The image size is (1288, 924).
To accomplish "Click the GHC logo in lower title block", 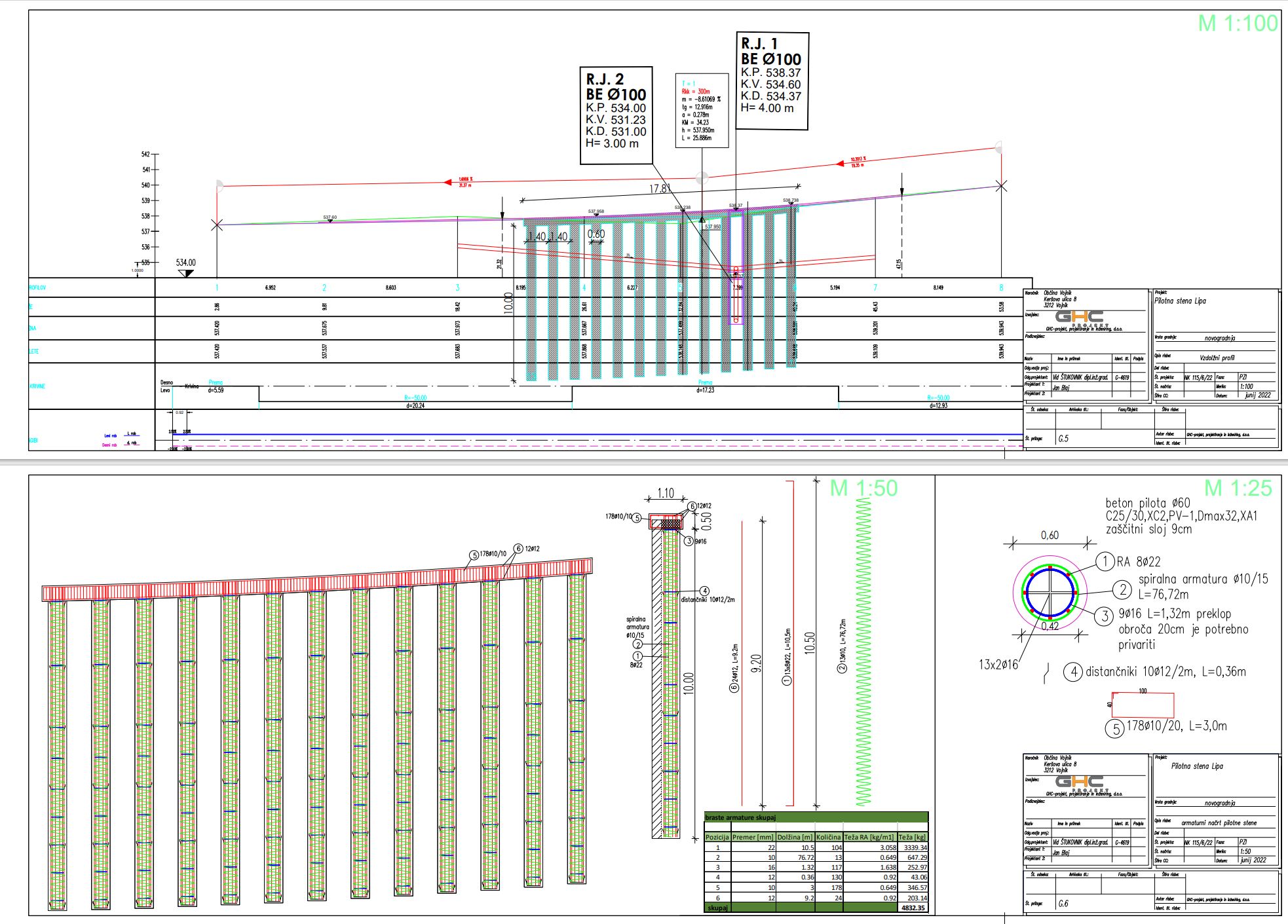I will [x=1078, y=783].
